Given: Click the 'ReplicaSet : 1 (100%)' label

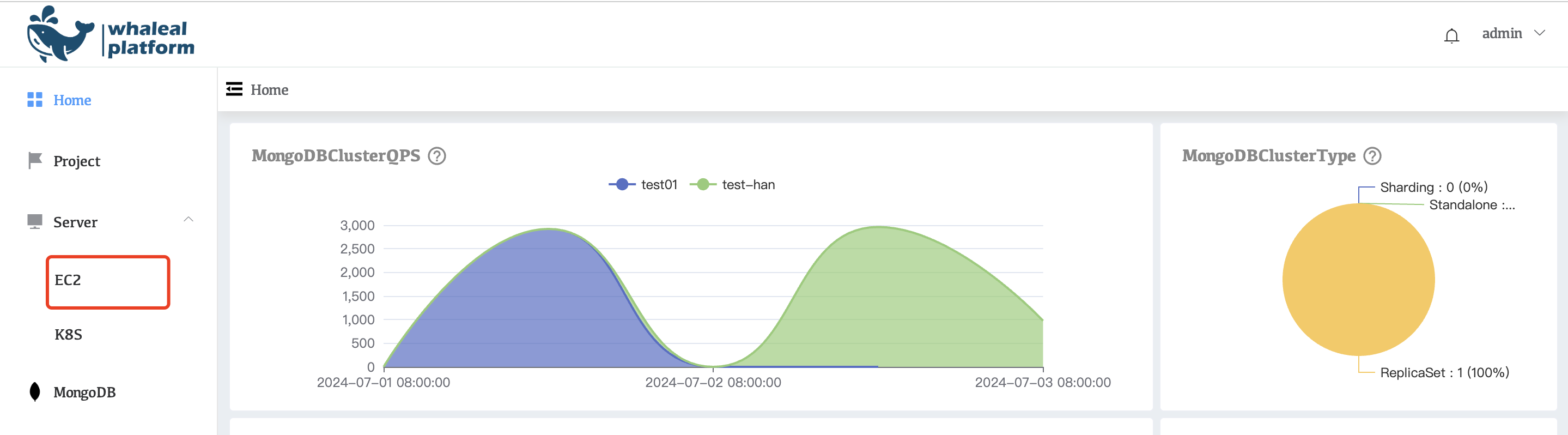Looking at the screenshot, I should [1444, 372].
